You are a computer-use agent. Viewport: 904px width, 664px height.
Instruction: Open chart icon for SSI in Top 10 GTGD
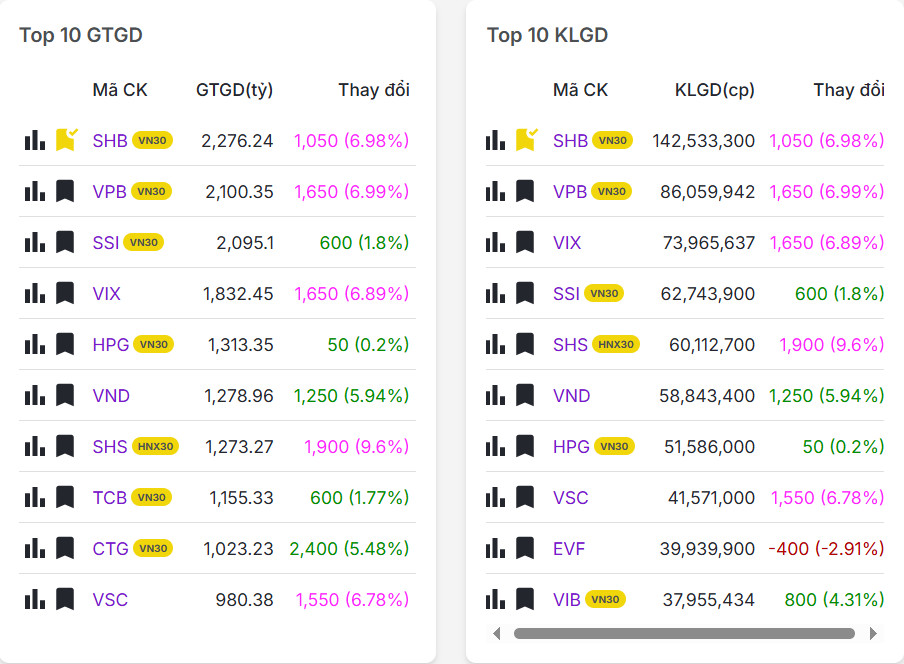pos(35,242)
